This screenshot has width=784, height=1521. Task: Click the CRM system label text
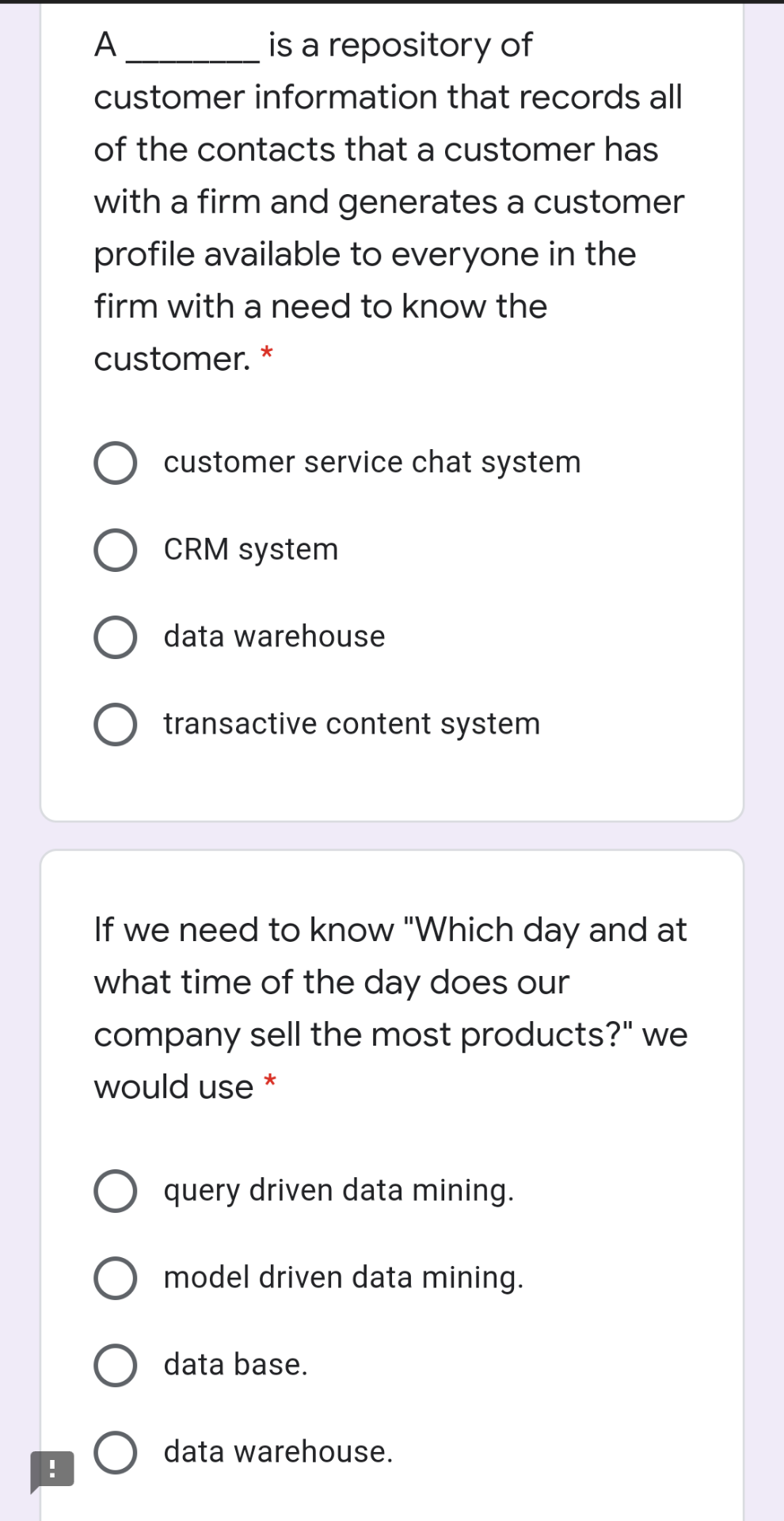(250, 549)
